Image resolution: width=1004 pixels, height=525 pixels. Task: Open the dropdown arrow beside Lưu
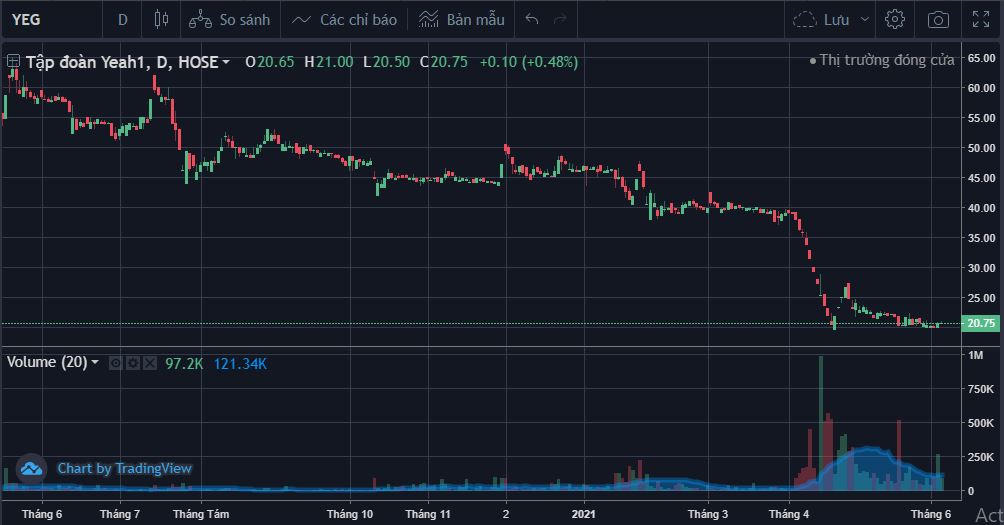coord(864,19)
